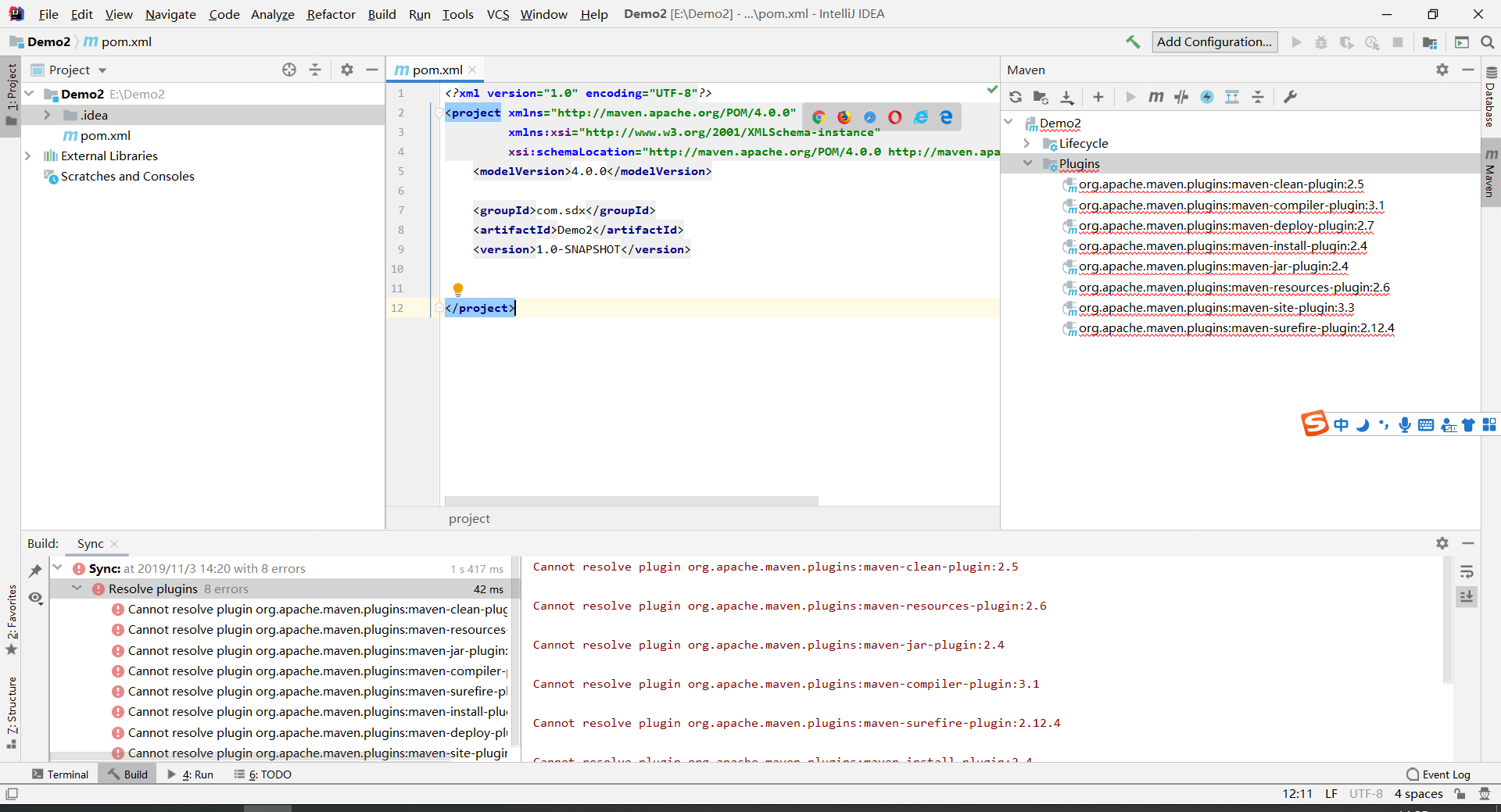The height and width of the screenshot is (812, 1501).
Task: Open the Refactor menu
Action: pos(331,14)
